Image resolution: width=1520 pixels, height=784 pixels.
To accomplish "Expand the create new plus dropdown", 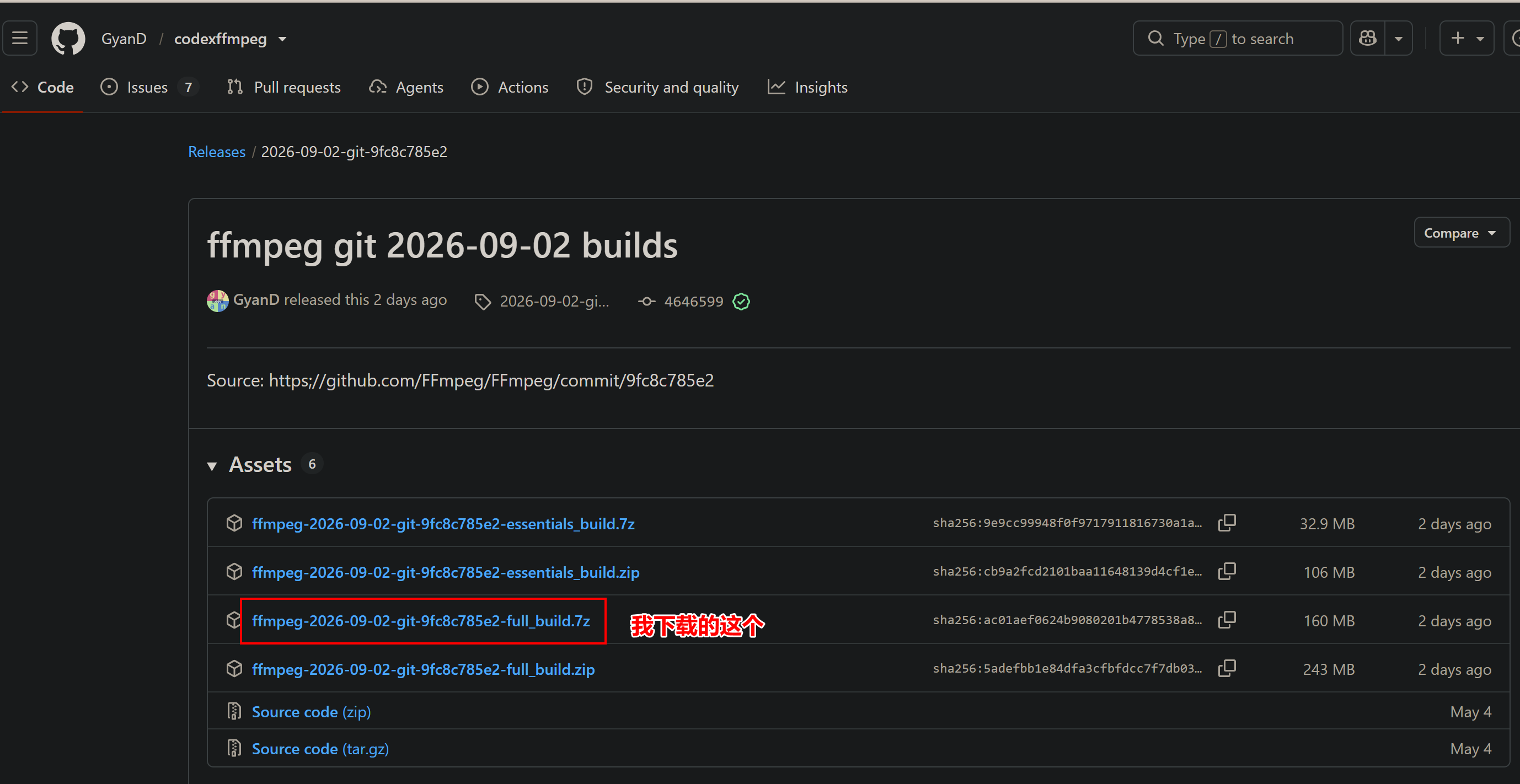I will pos(1467,39).
